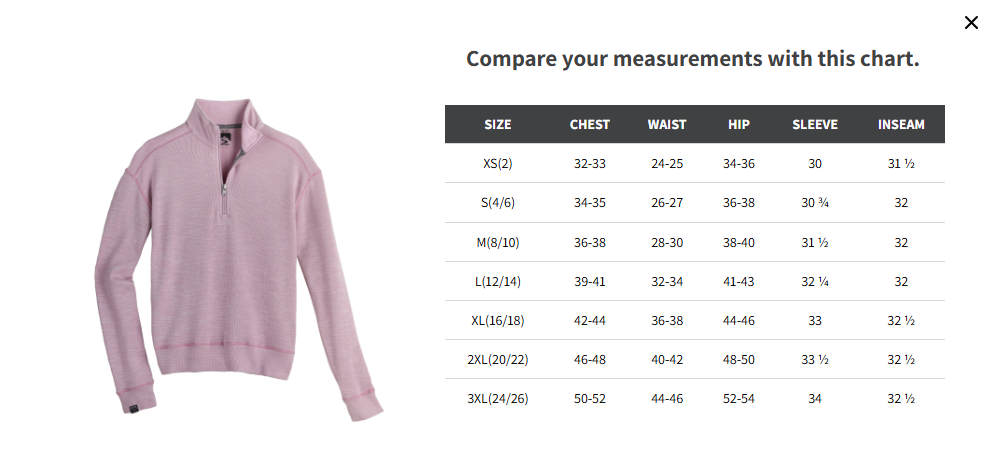The width and height of the screenshot is (1000, 472).
Task: Select the XL(16/18) size row label
Action: point(497,320)
